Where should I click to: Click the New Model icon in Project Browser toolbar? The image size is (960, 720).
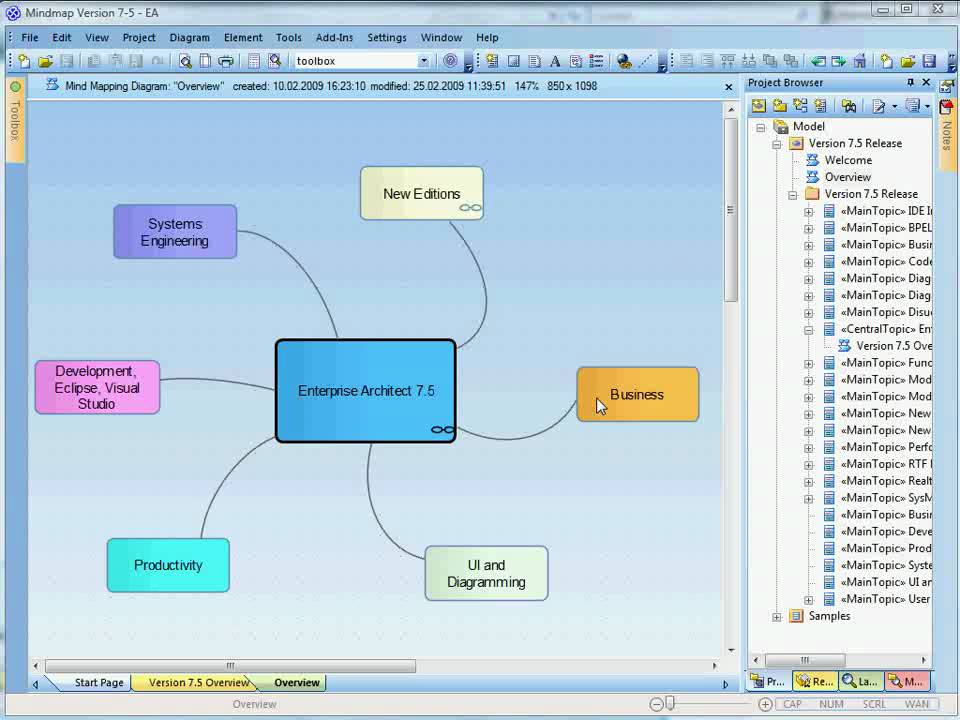(x=759, y=106)
